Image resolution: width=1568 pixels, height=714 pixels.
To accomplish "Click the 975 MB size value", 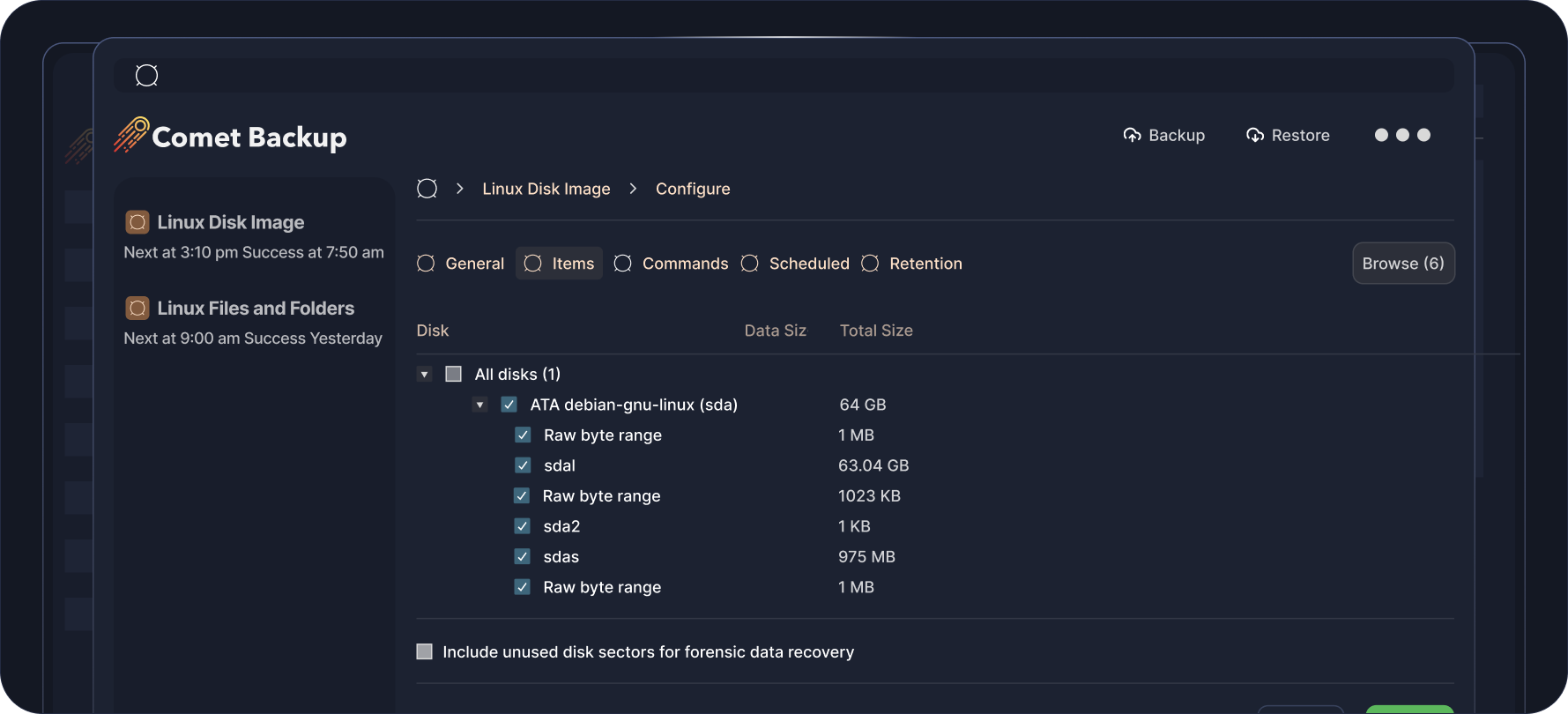I will 866,557.
